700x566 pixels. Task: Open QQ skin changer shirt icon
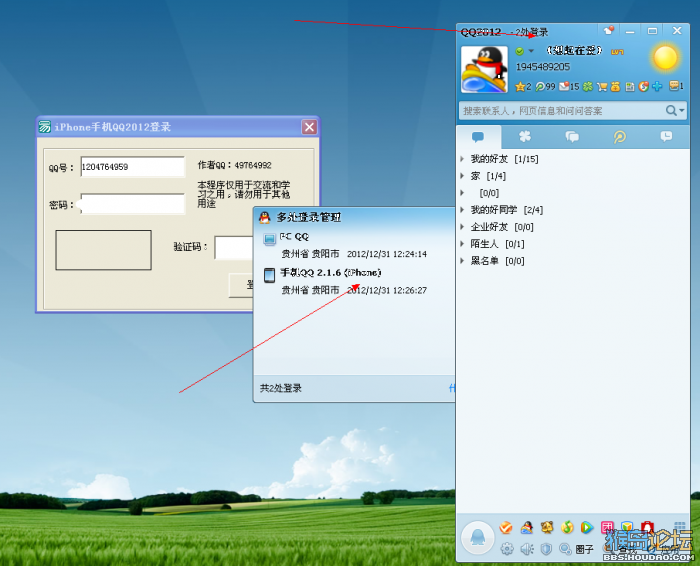609,31
